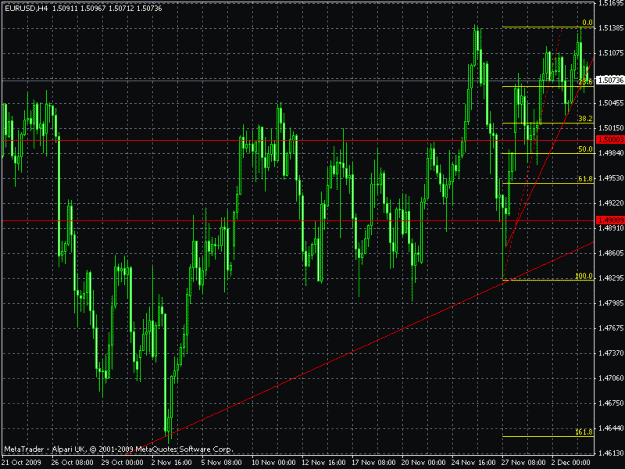
Task: Select the steep solid red trendline
Action: click(550, 151)
